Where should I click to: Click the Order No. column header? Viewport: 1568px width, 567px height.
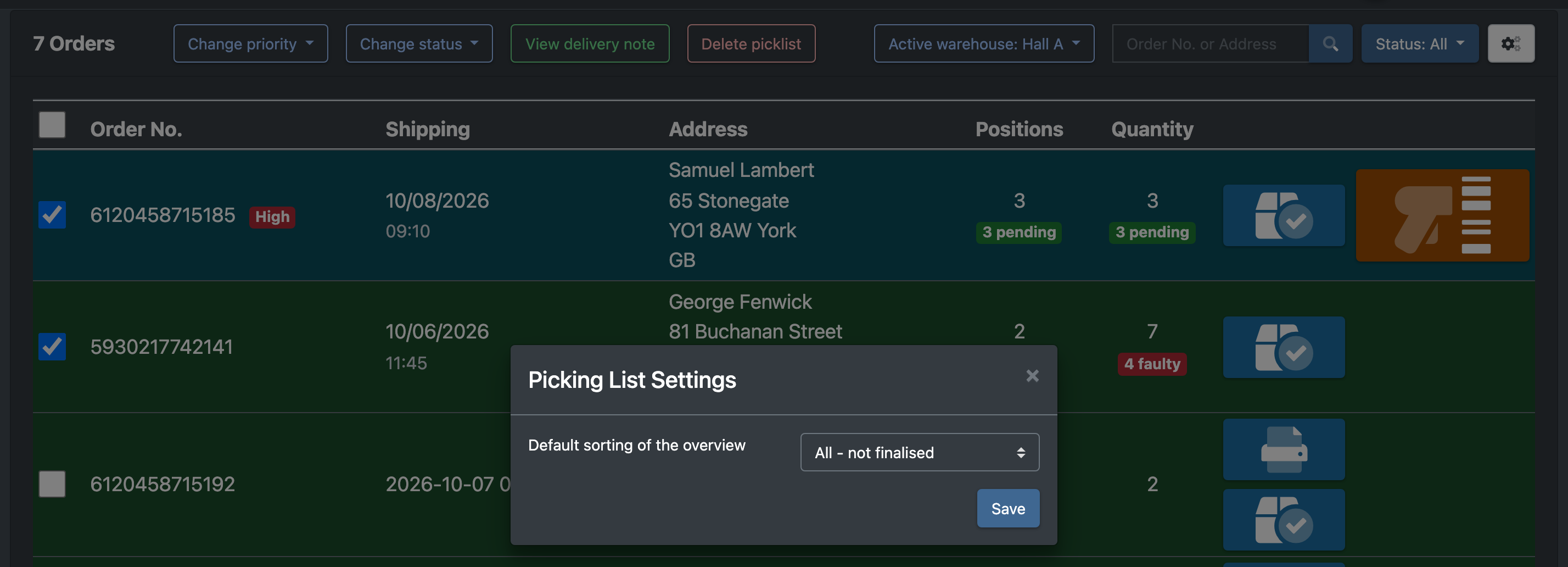136,129
